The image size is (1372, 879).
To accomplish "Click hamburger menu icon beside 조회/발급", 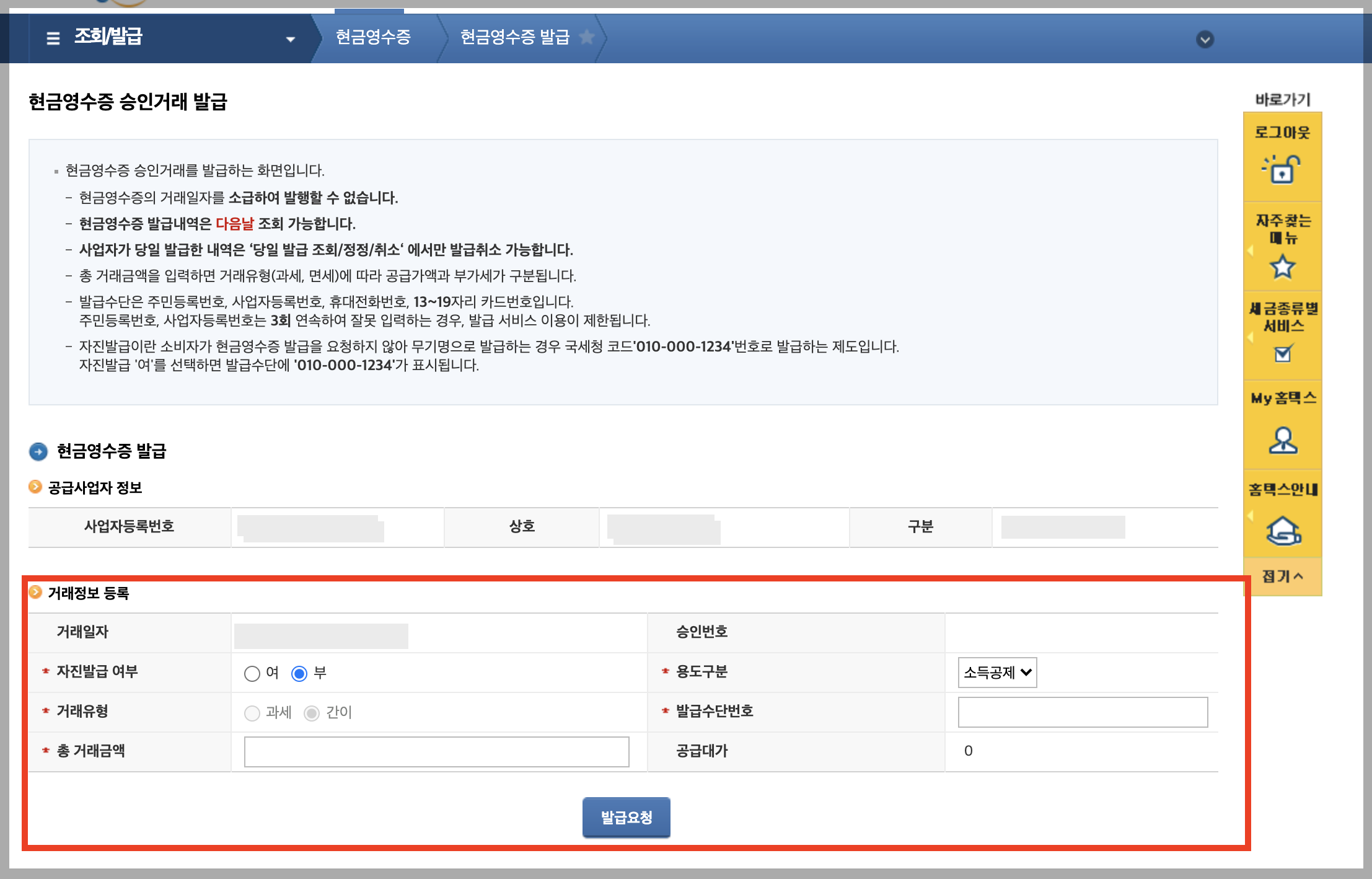I will pyautogui.click(x=53, y=38).
